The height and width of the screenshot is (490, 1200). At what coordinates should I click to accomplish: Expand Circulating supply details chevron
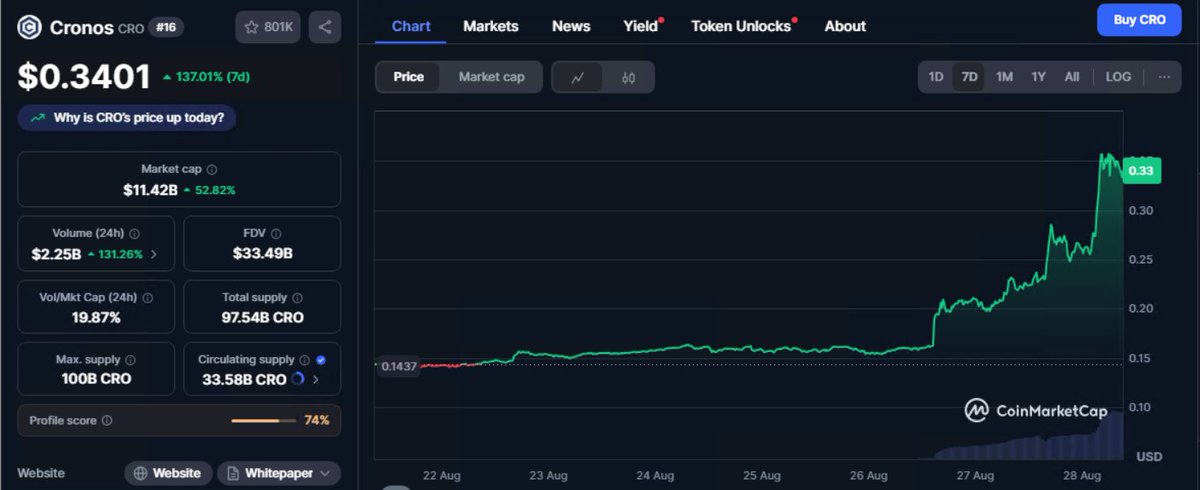point(316,380)
